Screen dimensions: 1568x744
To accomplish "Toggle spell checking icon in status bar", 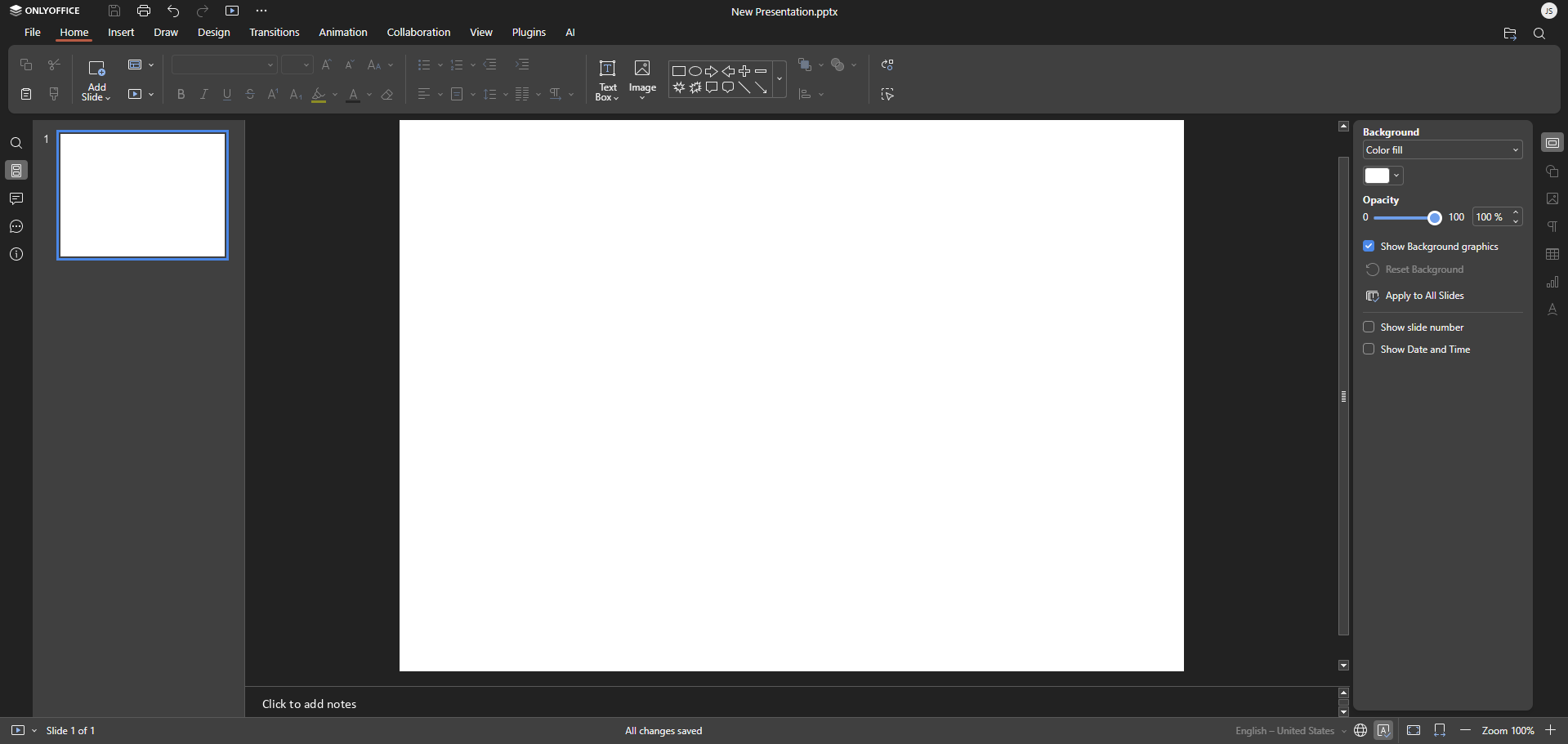I will pyautogui.click(x=1384, y=730).
